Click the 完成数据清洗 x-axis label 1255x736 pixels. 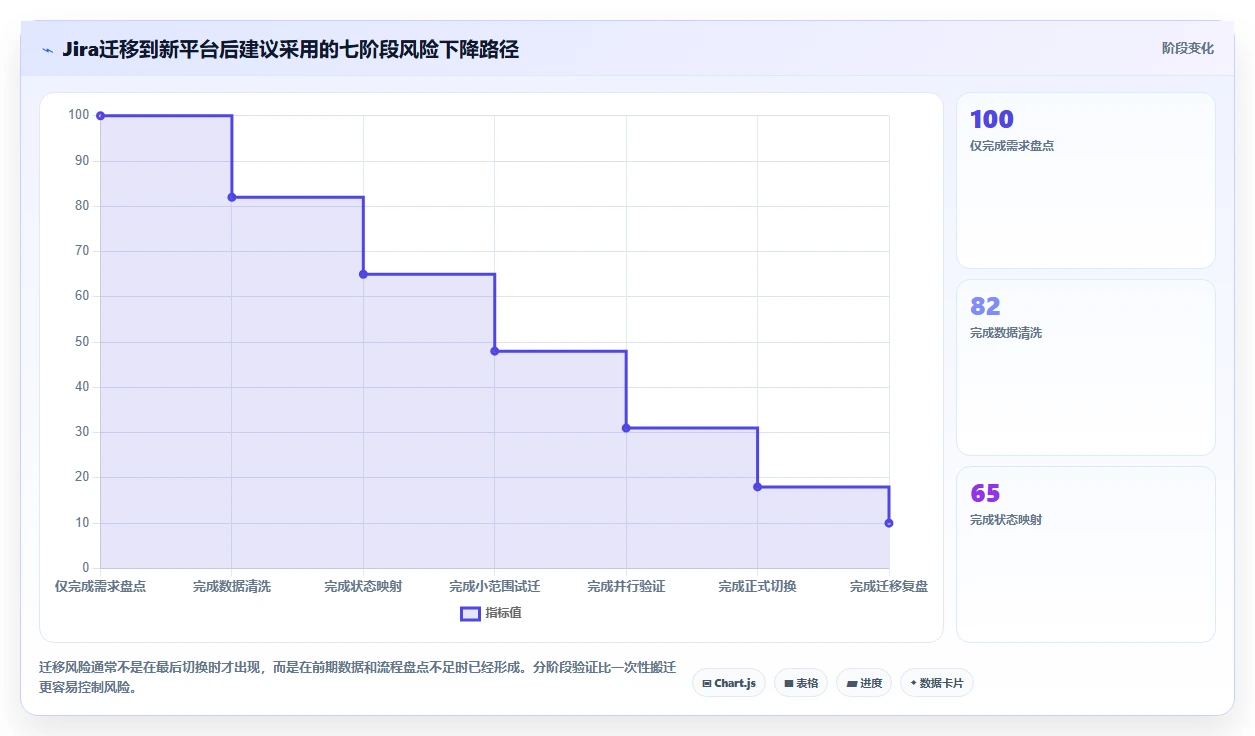pyautogui.click(x=232, y=587)
